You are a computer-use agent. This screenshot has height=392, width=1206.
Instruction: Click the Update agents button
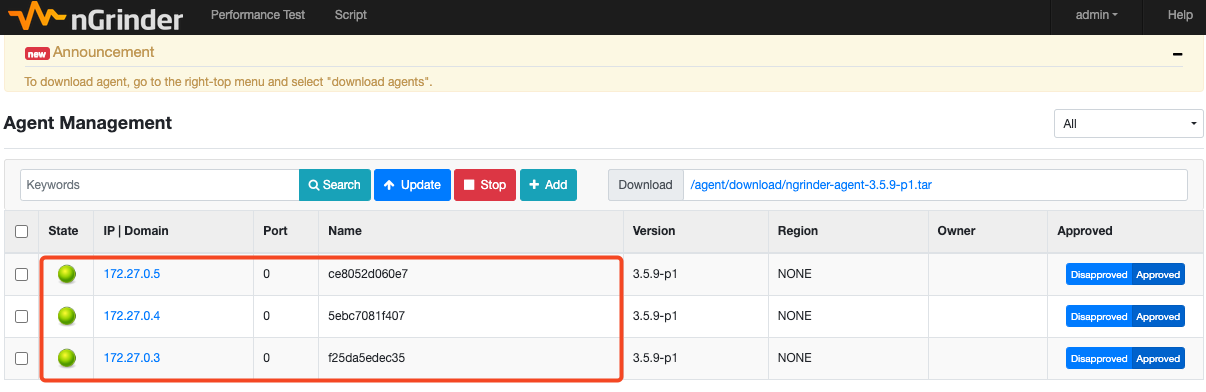coord(412,185)
